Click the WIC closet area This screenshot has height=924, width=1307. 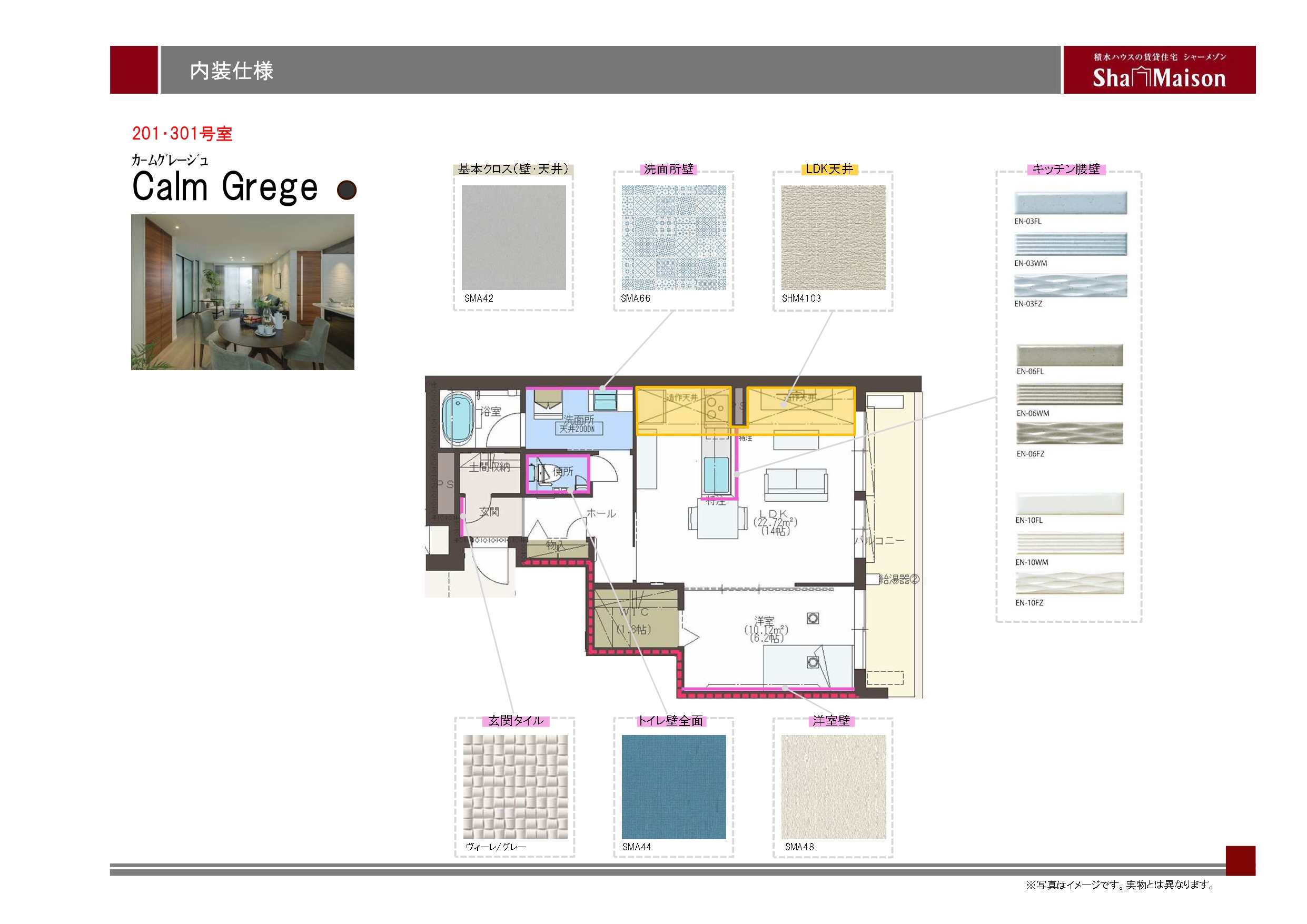click(637, 619)
